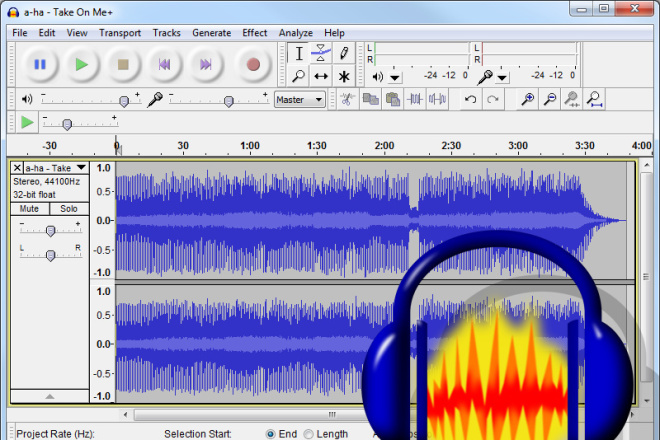Select the Zoom magnifier tool
Image resolution: width=660 pixels, height=440 pixels.
click(298, 76)
